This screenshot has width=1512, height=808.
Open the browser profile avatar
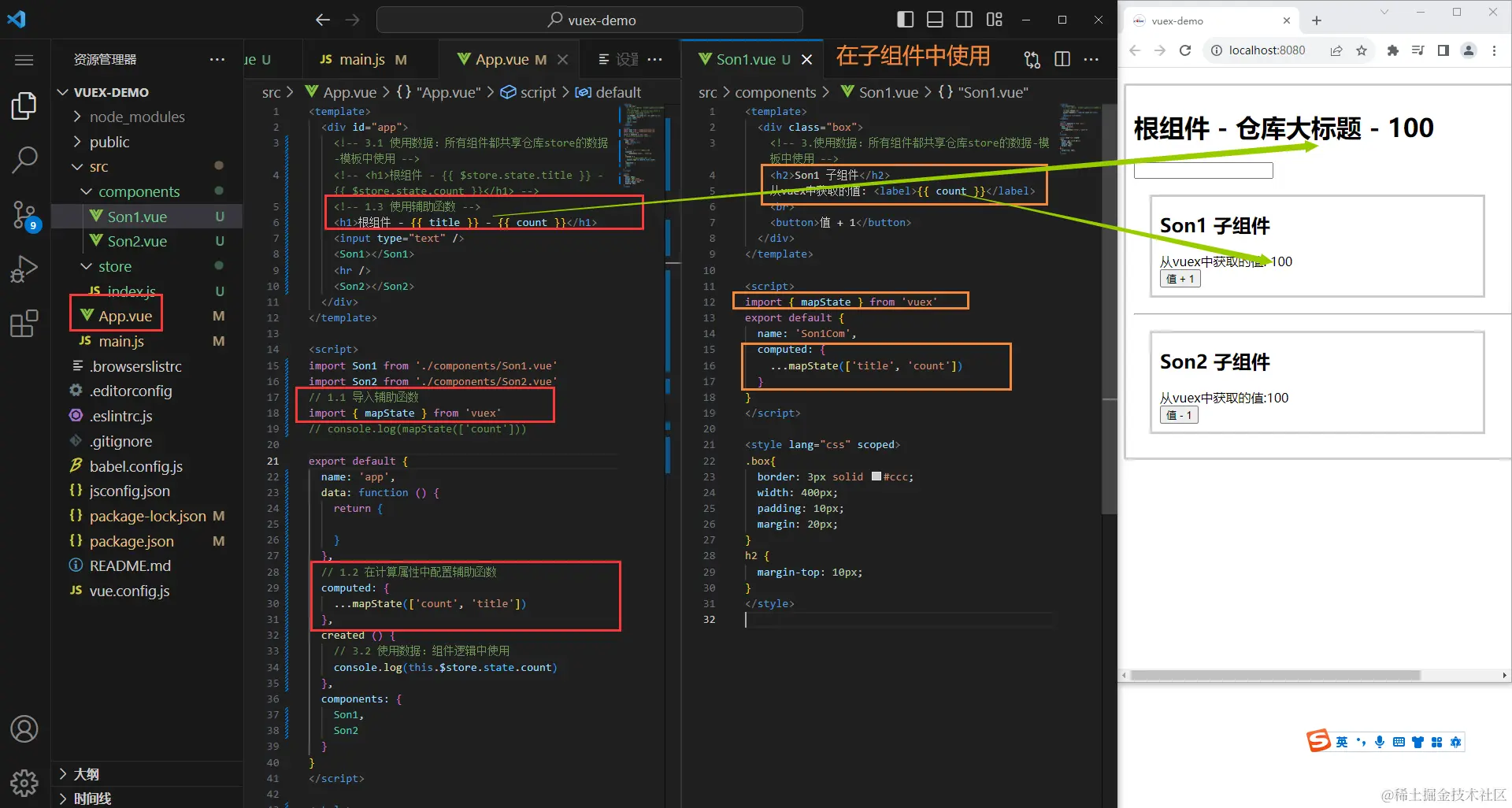coord(1469,50)
